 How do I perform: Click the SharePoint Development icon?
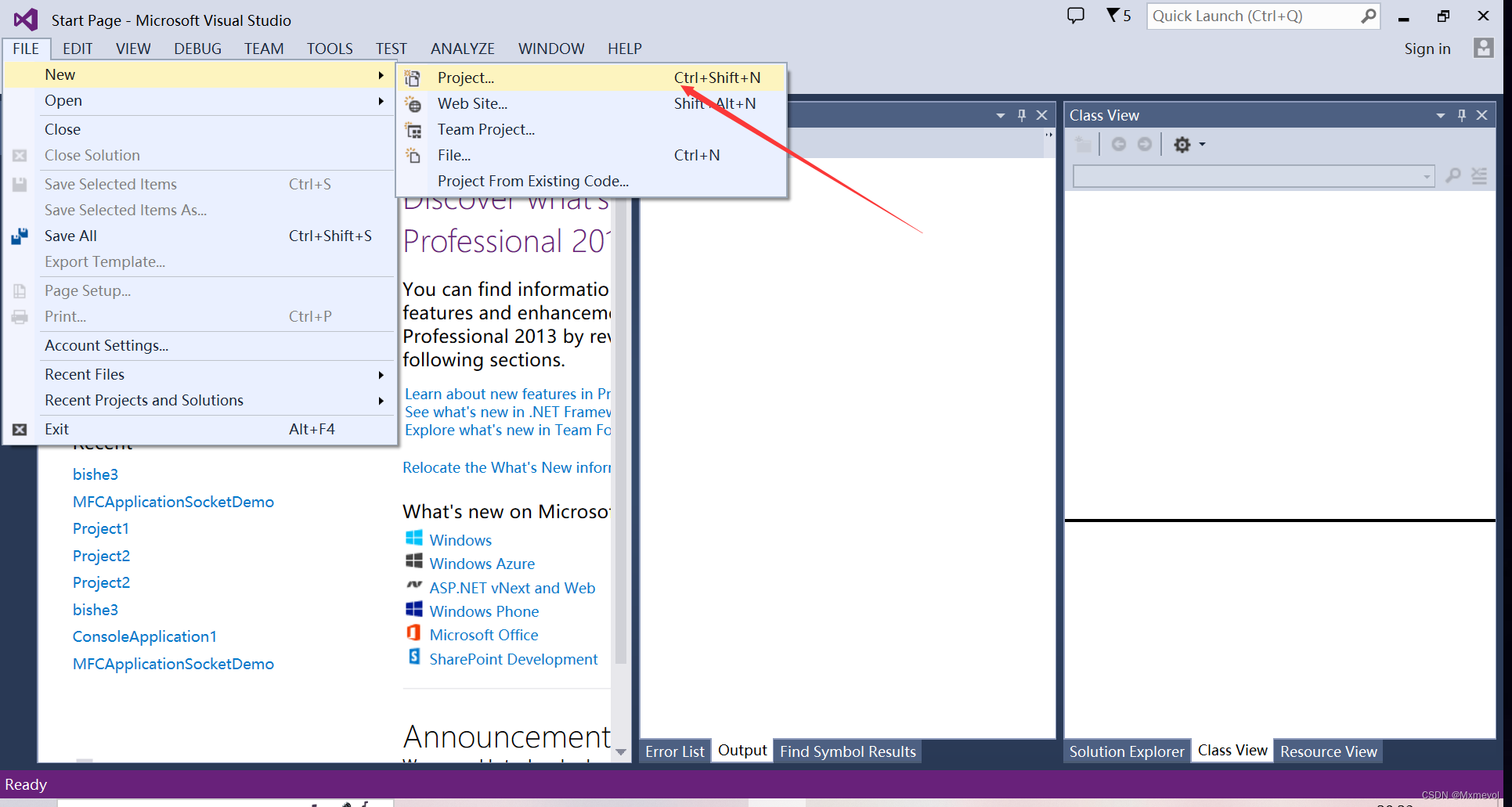(414, 657)
